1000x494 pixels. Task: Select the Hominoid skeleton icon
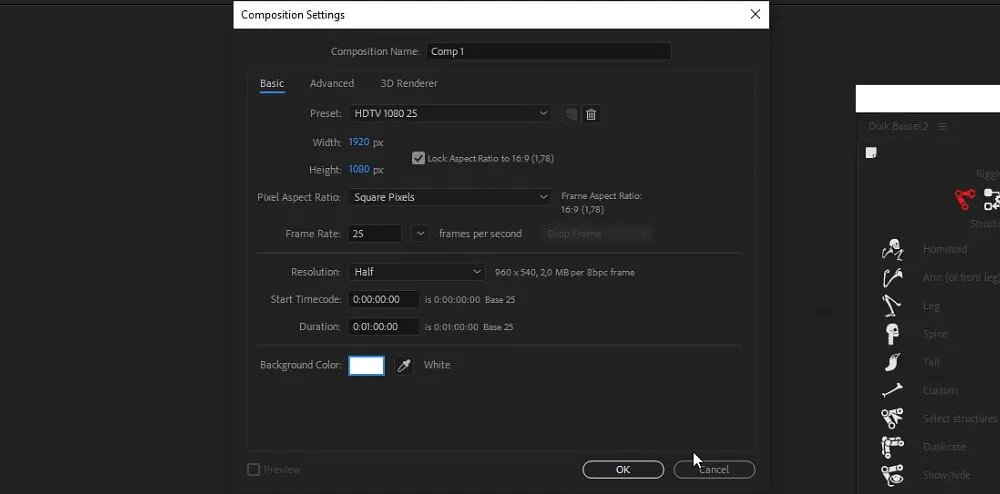click(892, 249)
